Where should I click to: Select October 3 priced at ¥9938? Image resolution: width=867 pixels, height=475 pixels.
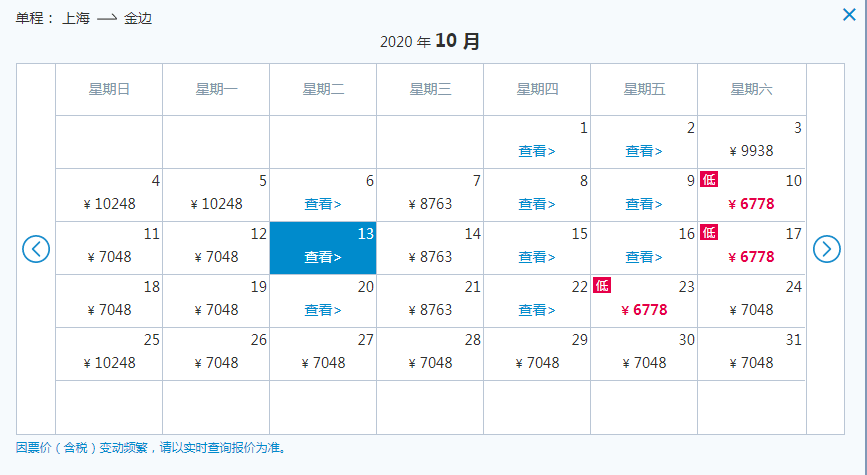[x=751, y=151]
